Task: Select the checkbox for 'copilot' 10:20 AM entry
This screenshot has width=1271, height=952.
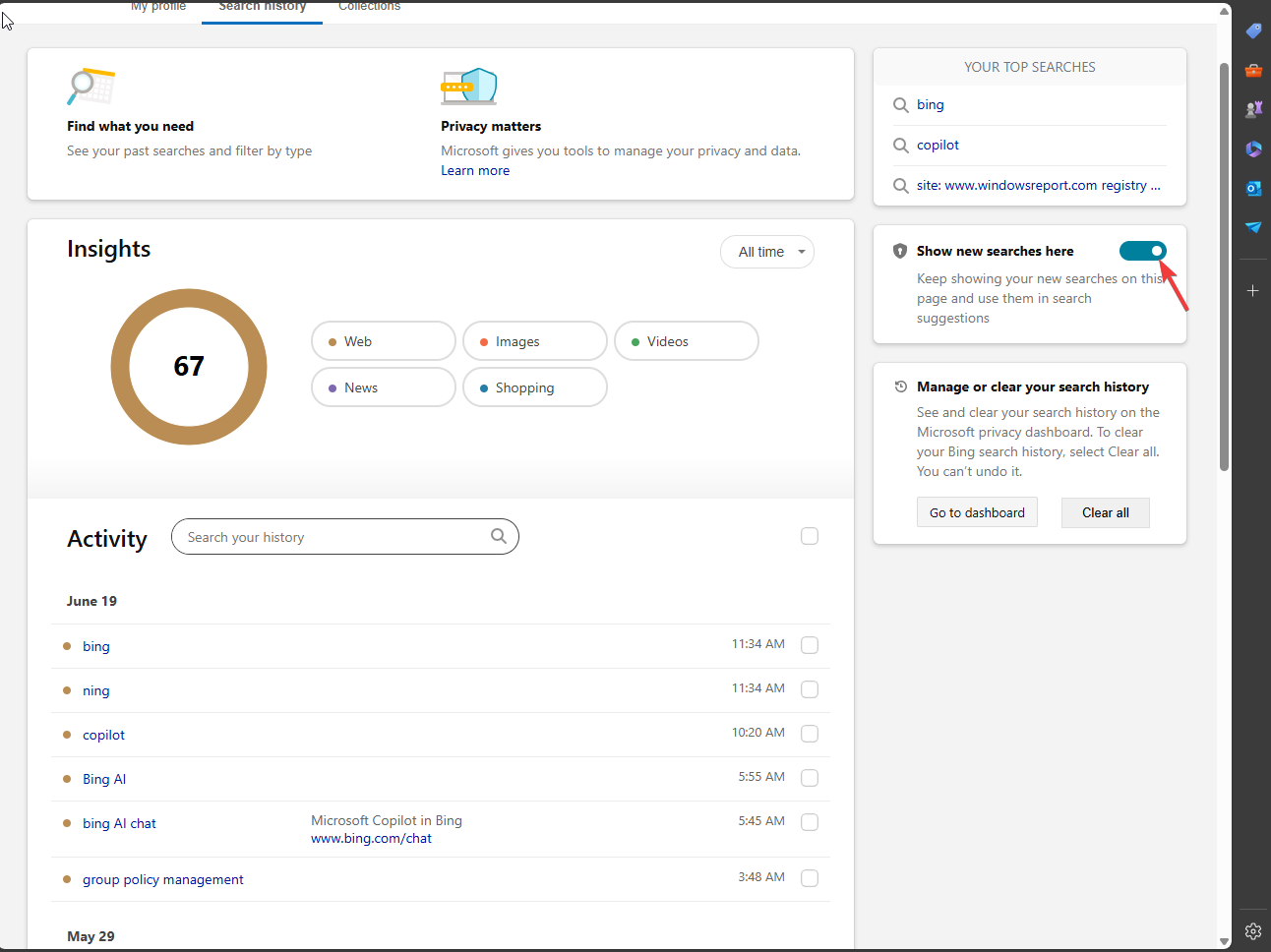Action: (810, 734)
